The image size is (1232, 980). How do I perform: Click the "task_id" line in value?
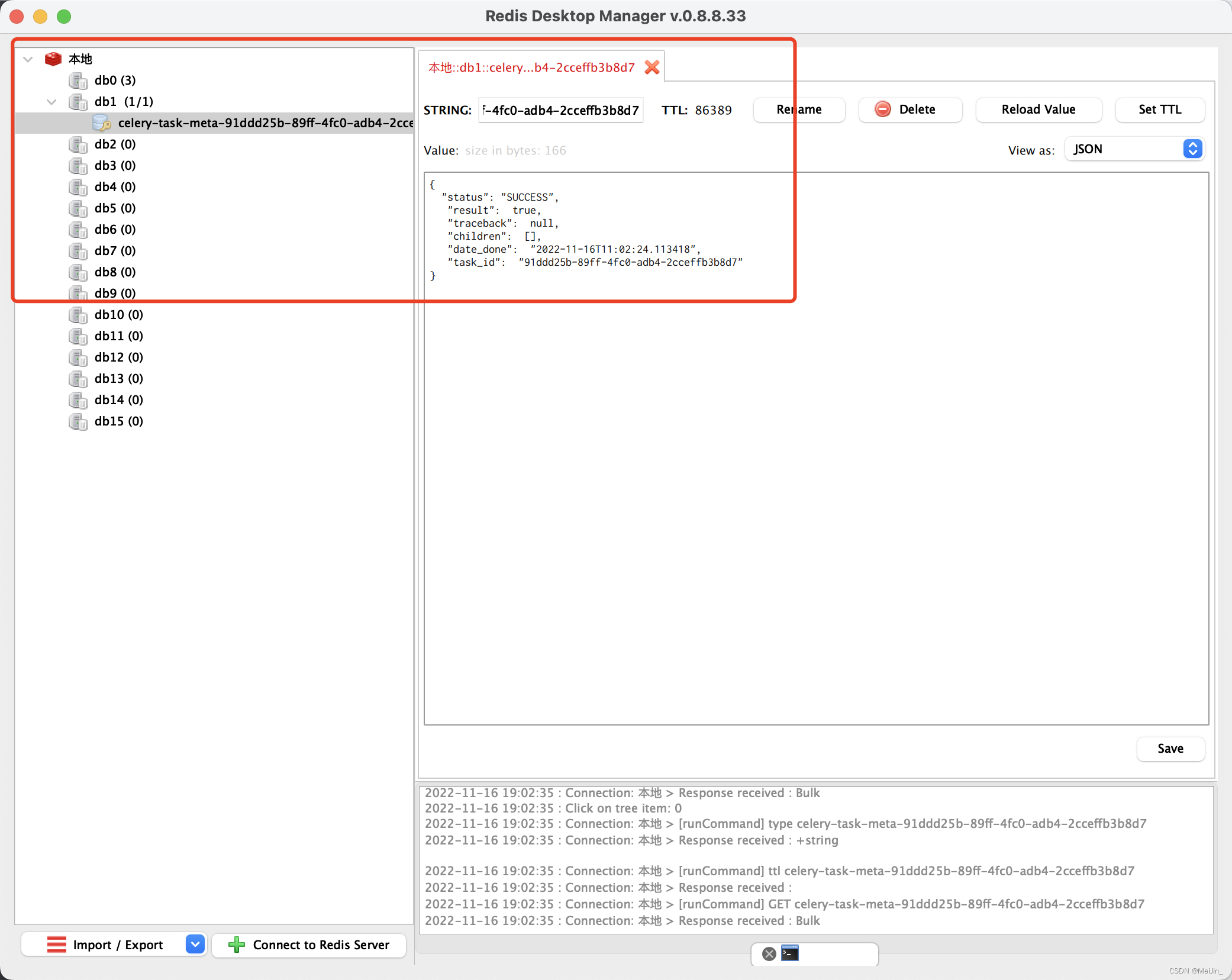595,263
